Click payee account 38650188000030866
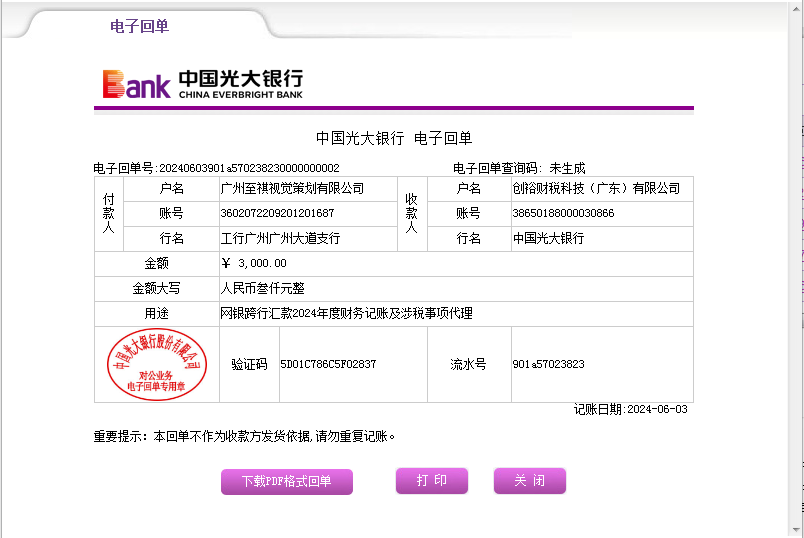Image resolution: width=804 pixels, height=538 pixels. coord(564,213)
